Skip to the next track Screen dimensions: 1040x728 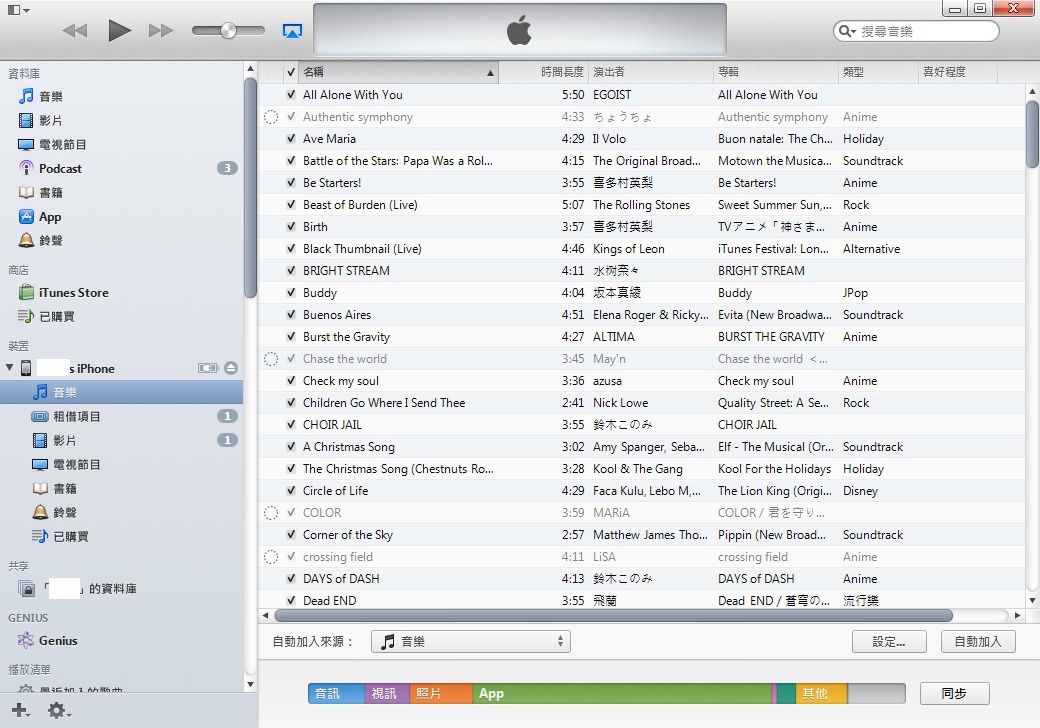[161, 30]
